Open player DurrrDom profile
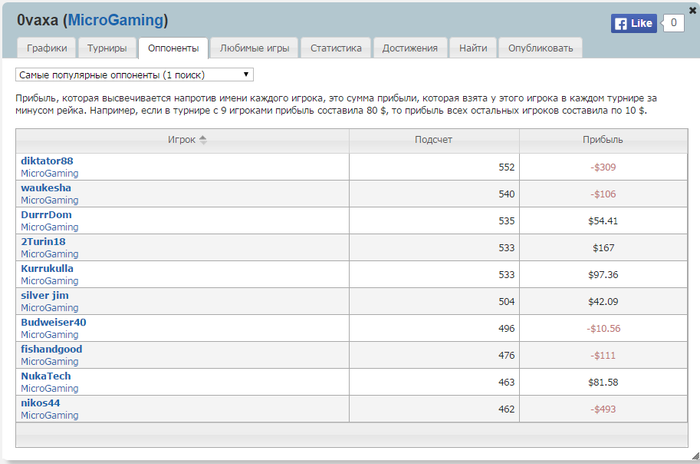This screenshot has height=464, width=700. click(46, 215)
